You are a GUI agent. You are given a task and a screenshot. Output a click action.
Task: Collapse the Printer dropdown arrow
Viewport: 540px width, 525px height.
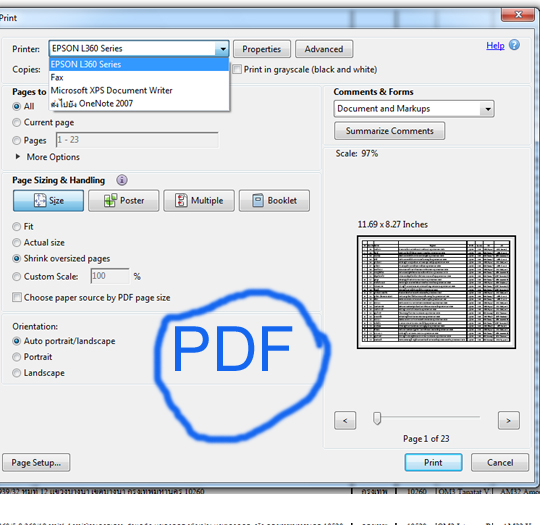[222, 49]
